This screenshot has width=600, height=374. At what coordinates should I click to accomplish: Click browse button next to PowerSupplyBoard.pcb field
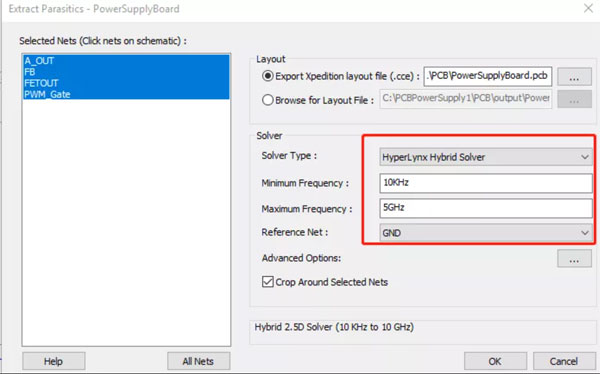click(574, 77)
